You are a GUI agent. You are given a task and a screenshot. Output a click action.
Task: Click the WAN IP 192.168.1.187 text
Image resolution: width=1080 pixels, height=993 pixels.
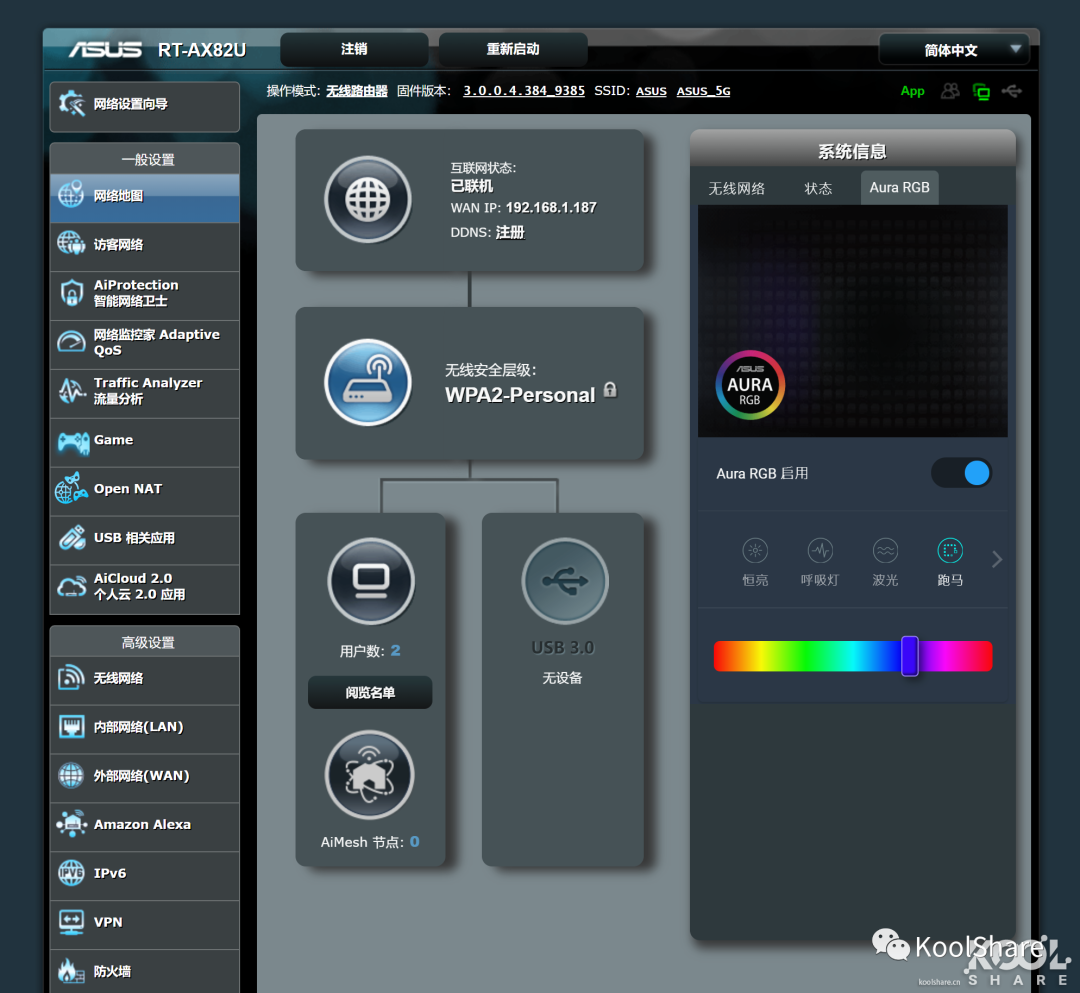tap(551, 208)
